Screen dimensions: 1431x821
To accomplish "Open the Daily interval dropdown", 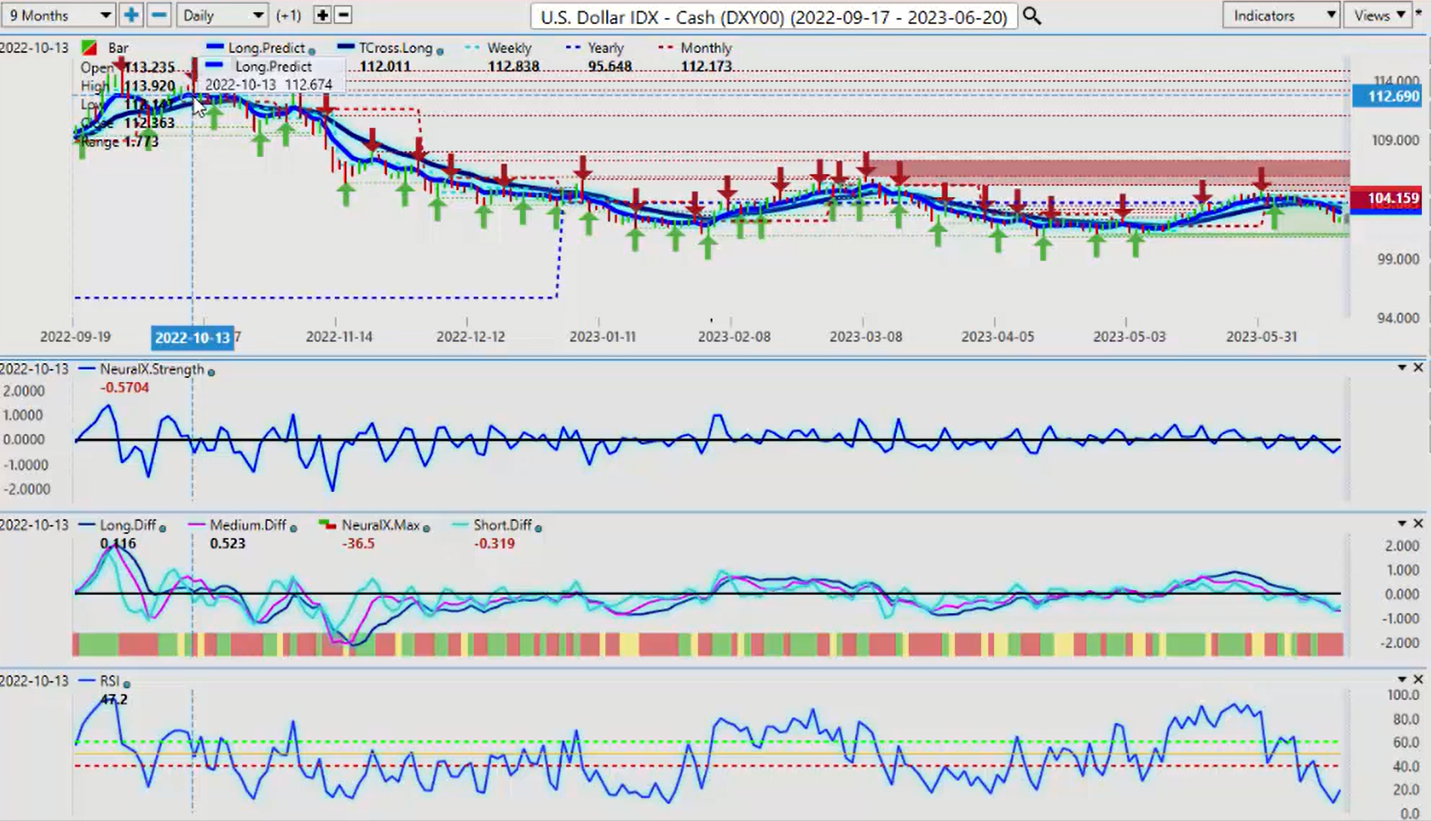I will pos(222,15).
